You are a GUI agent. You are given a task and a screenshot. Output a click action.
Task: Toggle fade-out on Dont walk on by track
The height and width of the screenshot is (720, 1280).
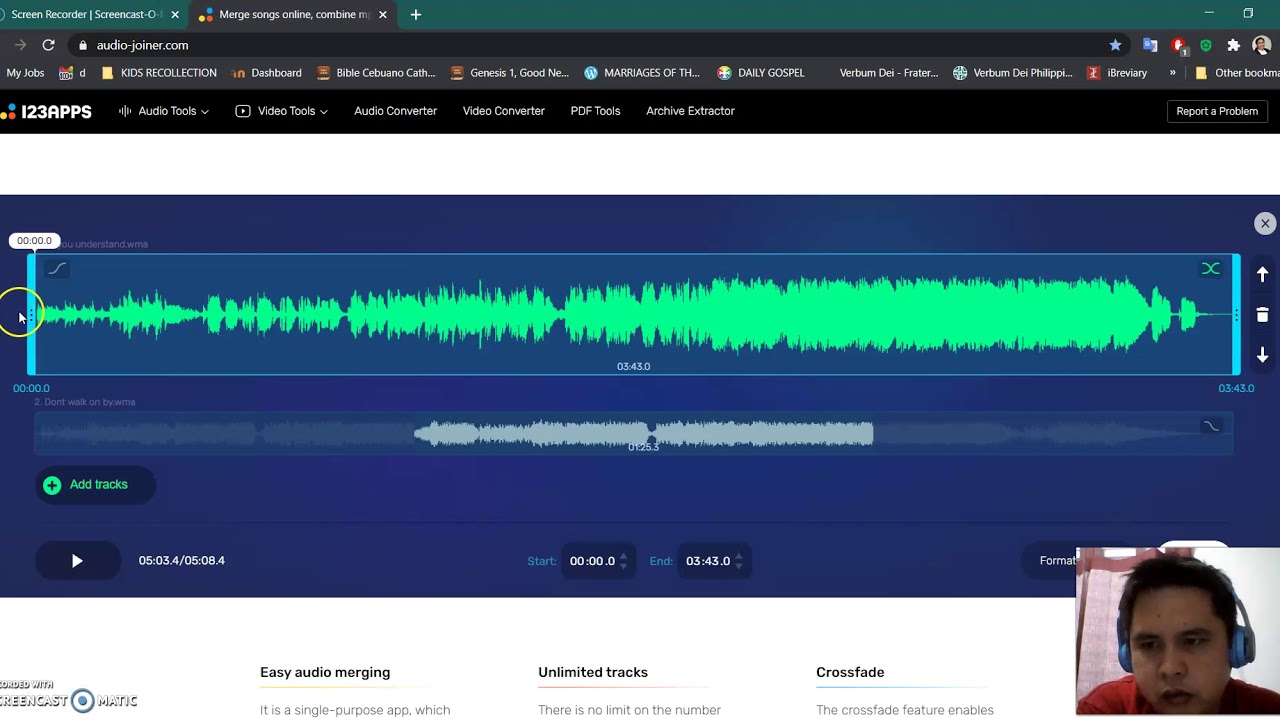click(1211, 426)
